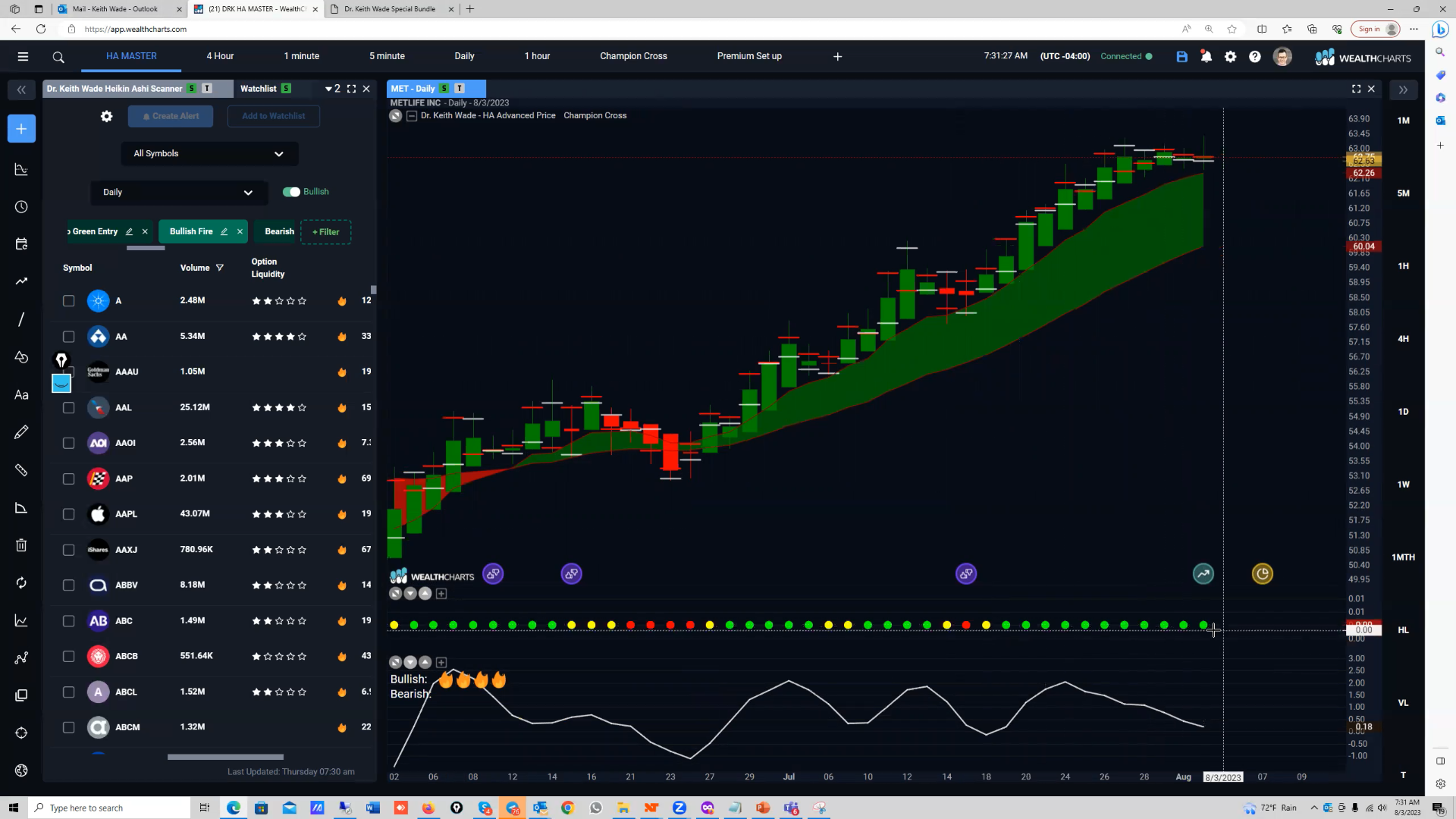The height and width of the screenshot is (819, 1456).
Task: Open the hamburger main menu
Action: click(x=23, y=57)
